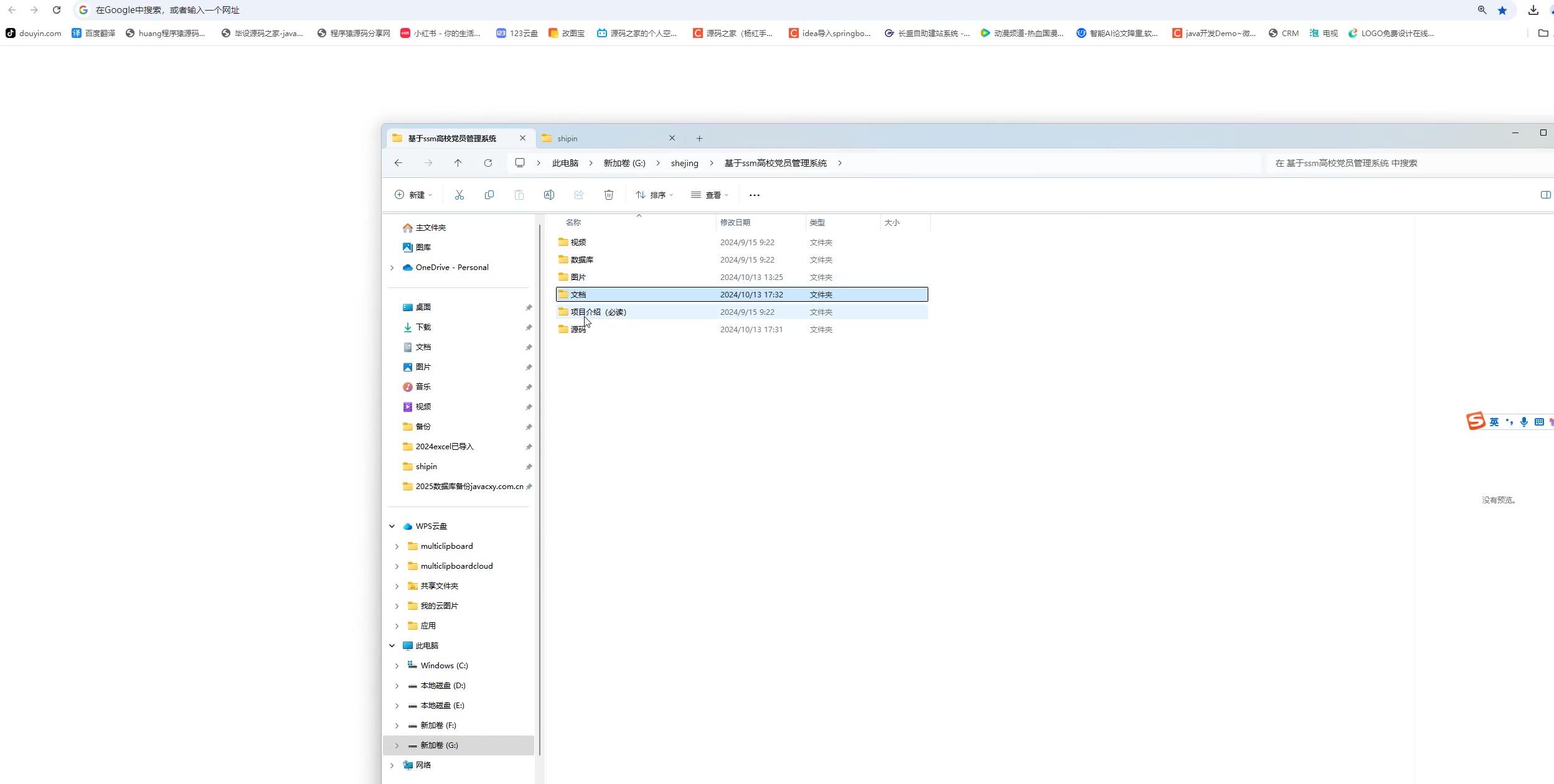This screenshot has height=784, width=1554.
Task: Click the Cut scissors icon in toolbar
Action: pos(459,195)
